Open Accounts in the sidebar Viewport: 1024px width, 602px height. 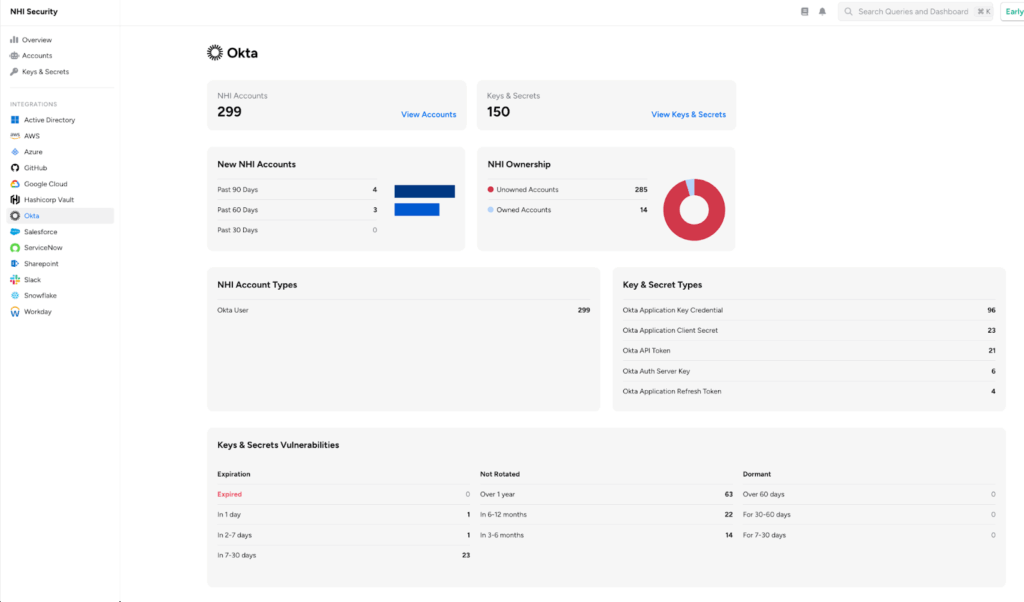pos(37,56)
